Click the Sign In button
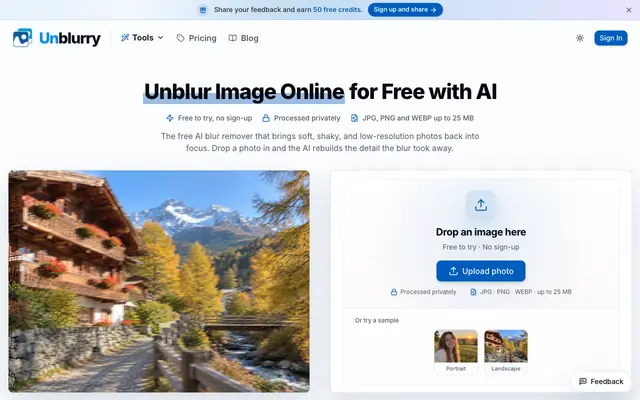The image size is (640, 400). 611,38
